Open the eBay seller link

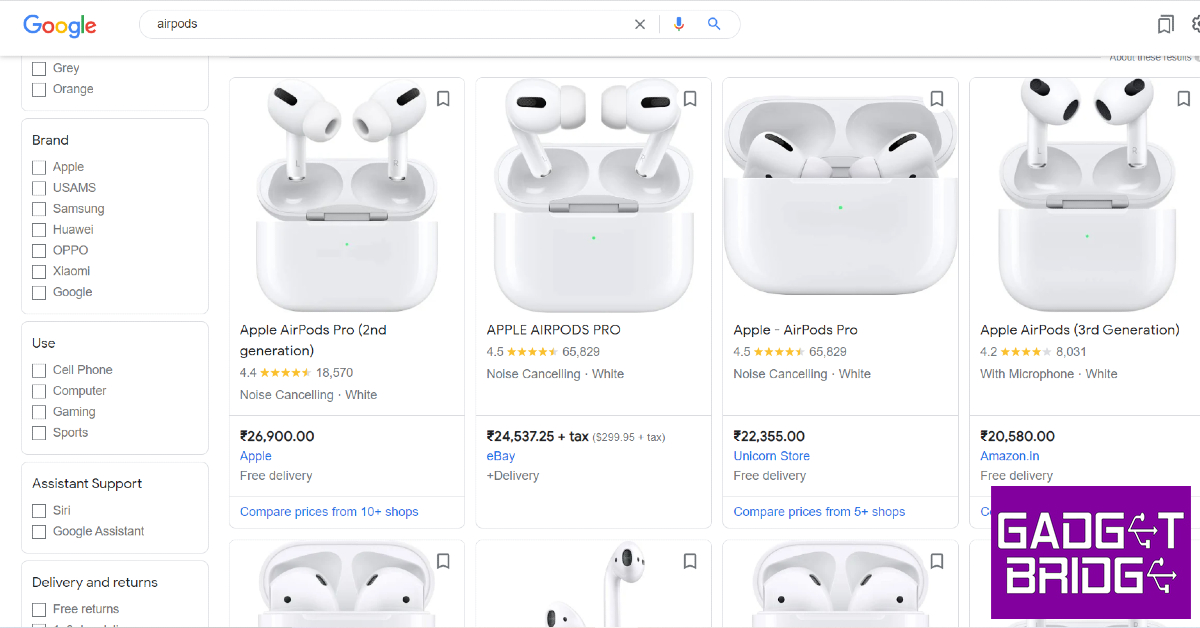[501, 456]
